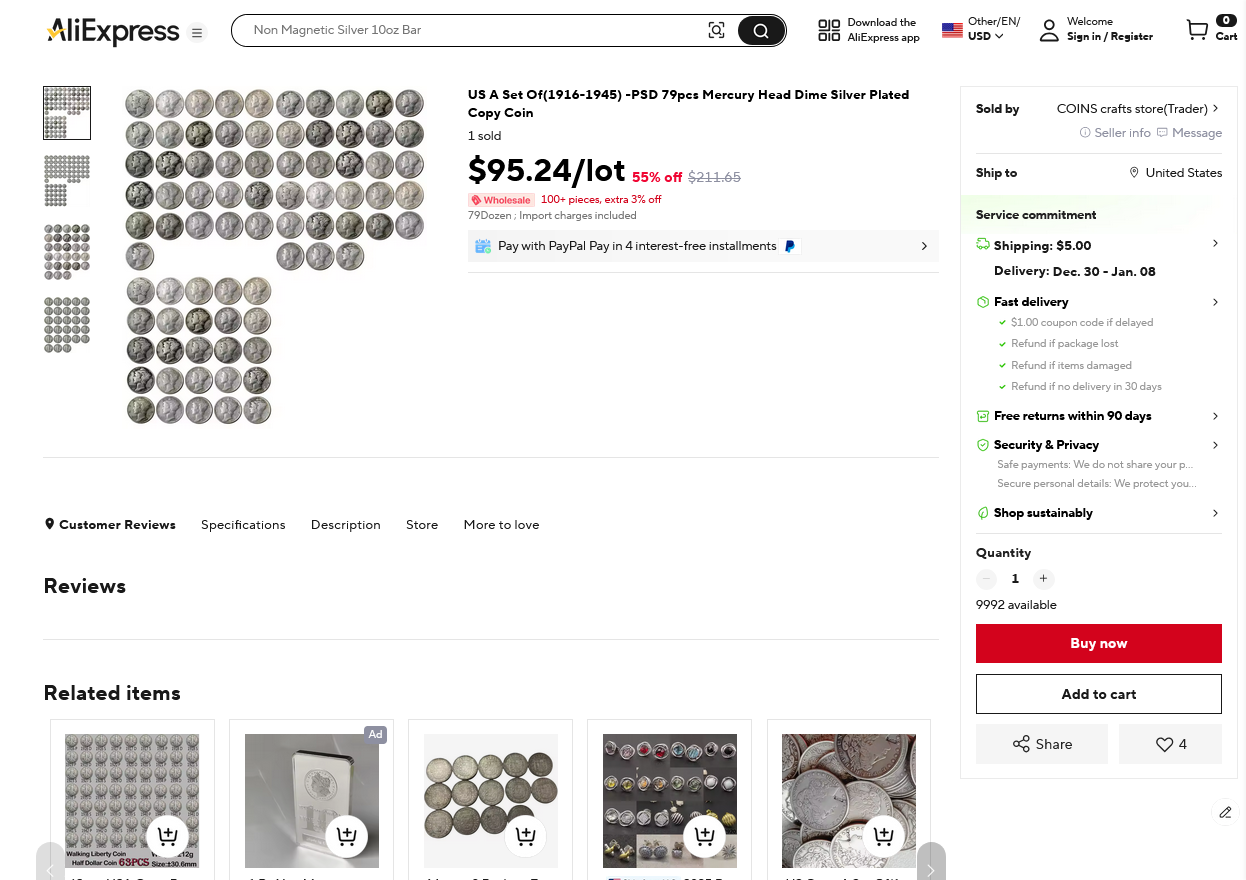Expand Fast delivery details
Screen dimensions: 1246x880
(1215, 302)
